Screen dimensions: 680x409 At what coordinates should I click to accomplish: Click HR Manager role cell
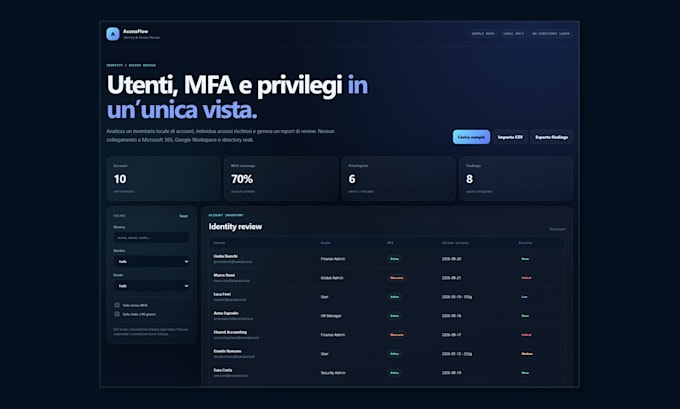[x=331, y=316]
